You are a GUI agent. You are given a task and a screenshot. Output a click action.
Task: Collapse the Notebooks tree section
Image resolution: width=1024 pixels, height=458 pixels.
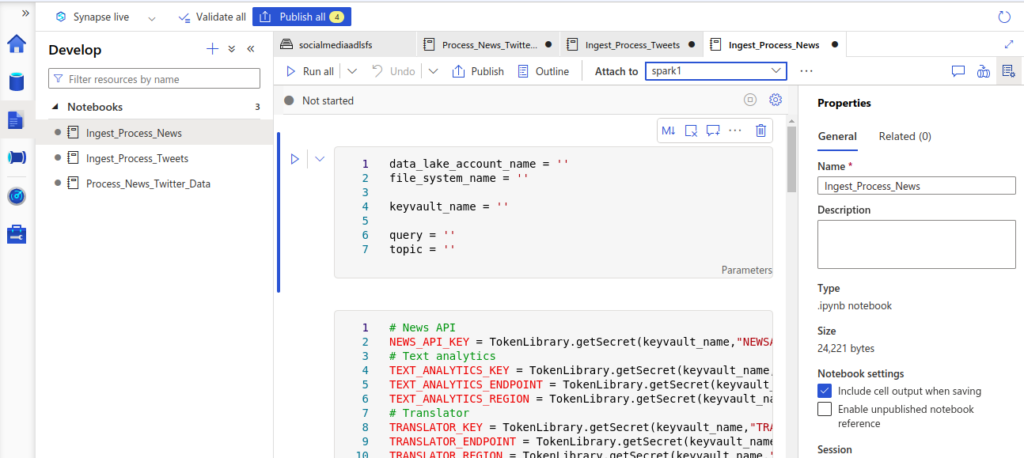pos(56,107)
